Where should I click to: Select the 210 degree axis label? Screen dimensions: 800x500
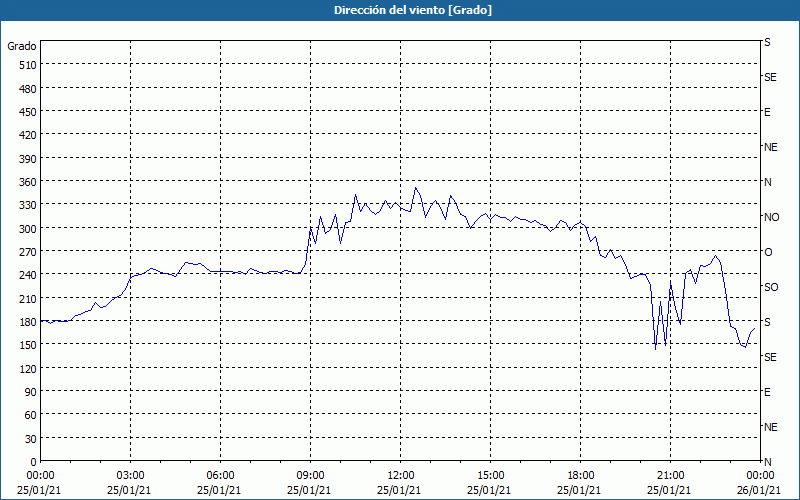pyautogui.click(x=28, y=299)
